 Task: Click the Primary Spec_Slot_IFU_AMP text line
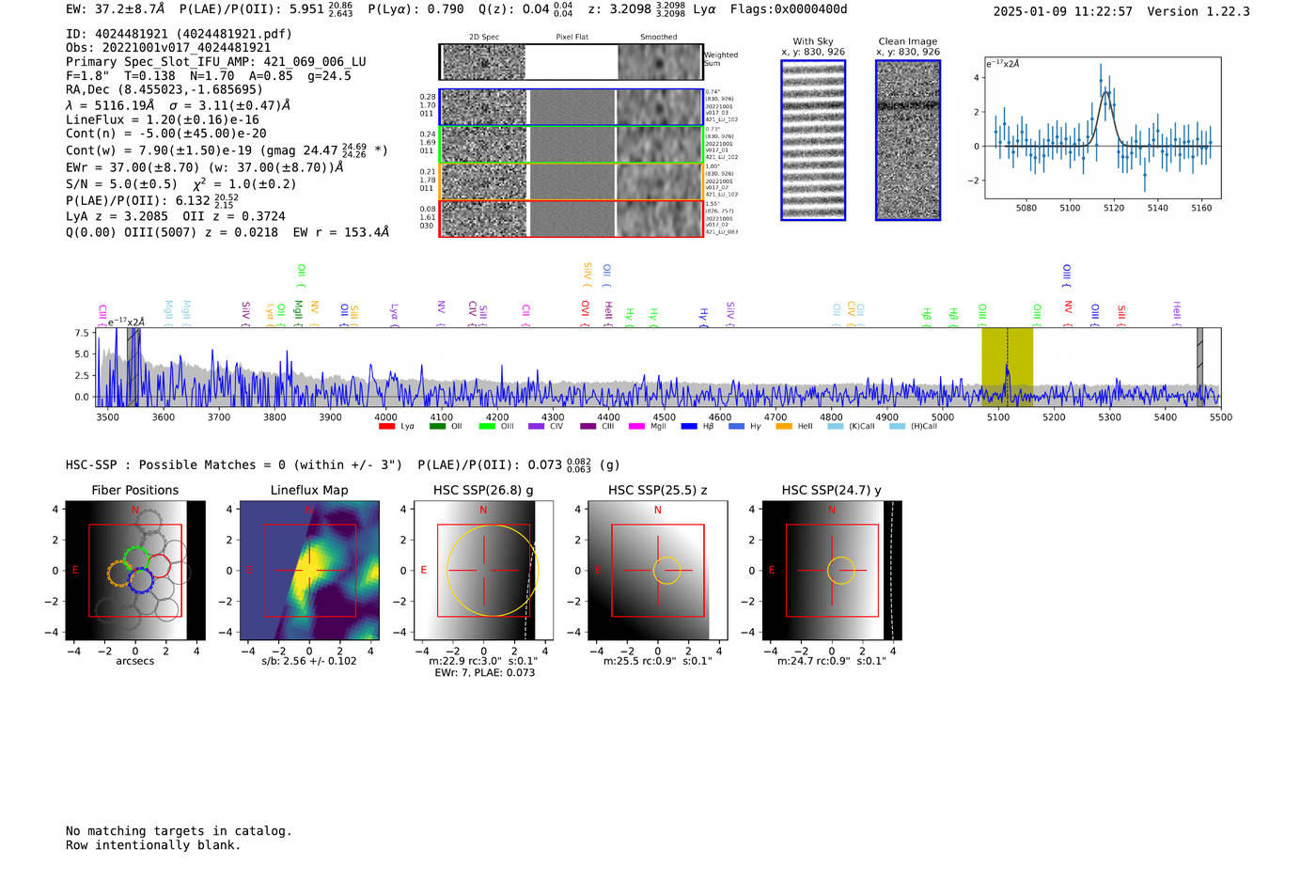tap(216, 62)
